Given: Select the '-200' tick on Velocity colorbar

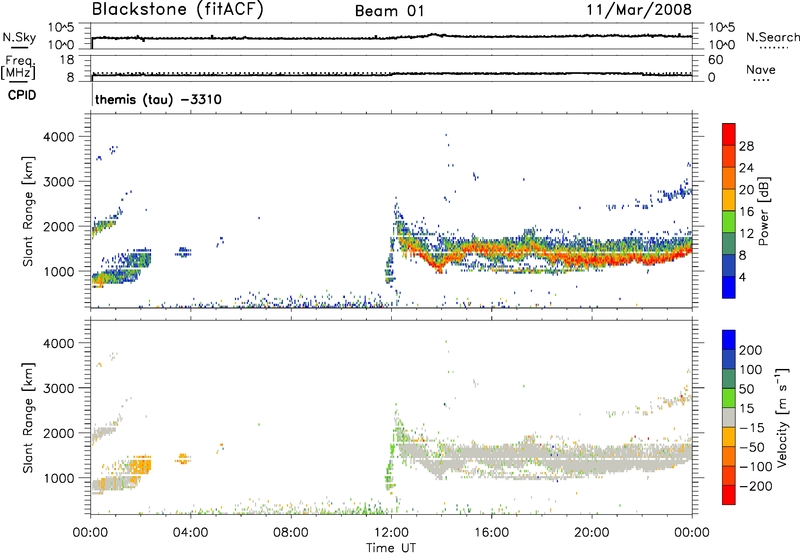Looking at the screenshot, I should pyautogui.click(x=756, y=486).
